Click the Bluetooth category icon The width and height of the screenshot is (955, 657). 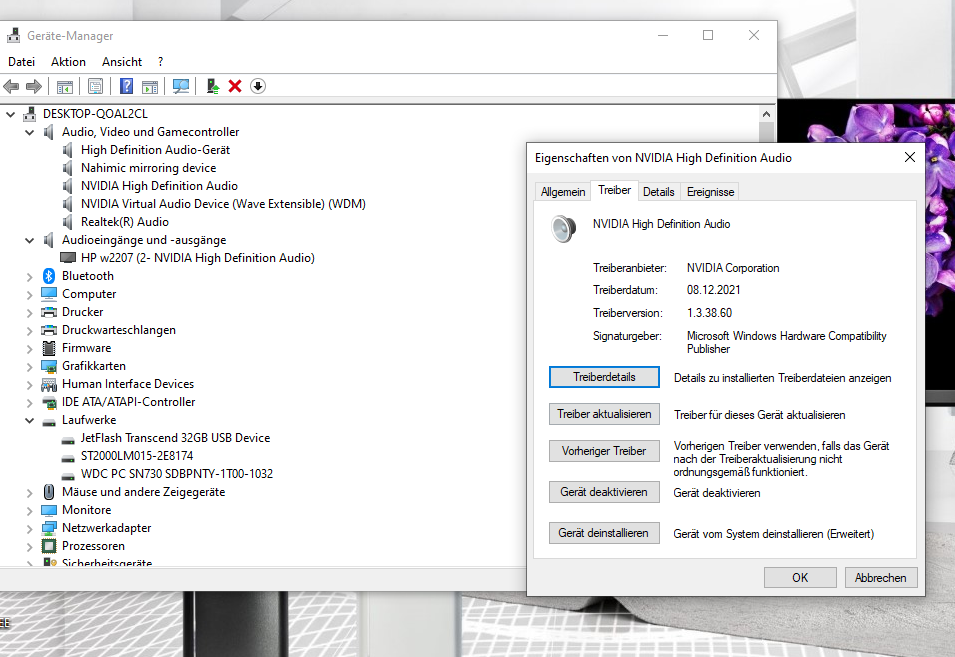coord(49,276)
